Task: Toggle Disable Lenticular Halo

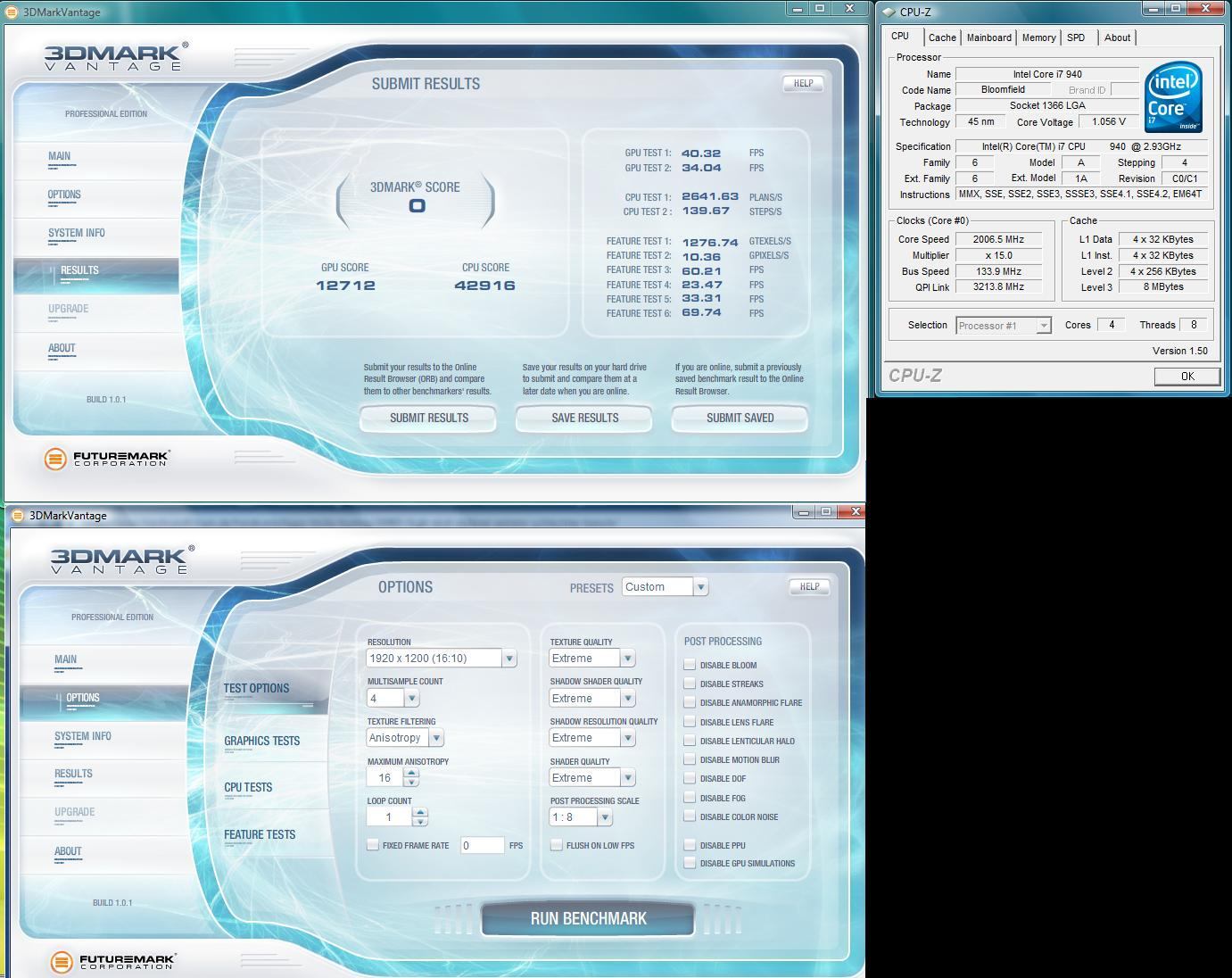Action: 690,740
